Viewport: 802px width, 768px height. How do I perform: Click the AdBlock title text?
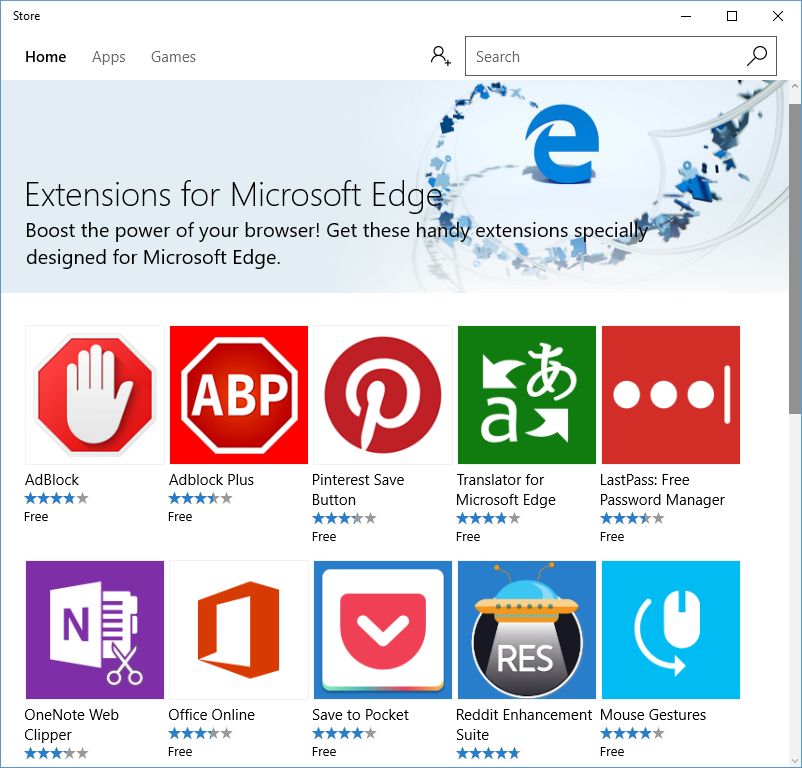[x=52, y=480]
